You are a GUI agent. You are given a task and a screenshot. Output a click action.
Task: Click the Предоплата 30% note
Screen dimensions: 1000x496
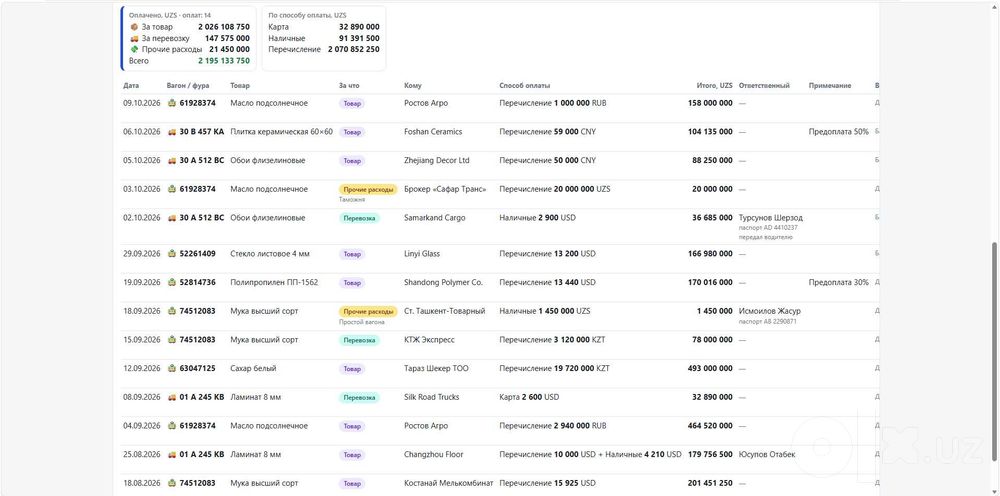pos(839,282)
